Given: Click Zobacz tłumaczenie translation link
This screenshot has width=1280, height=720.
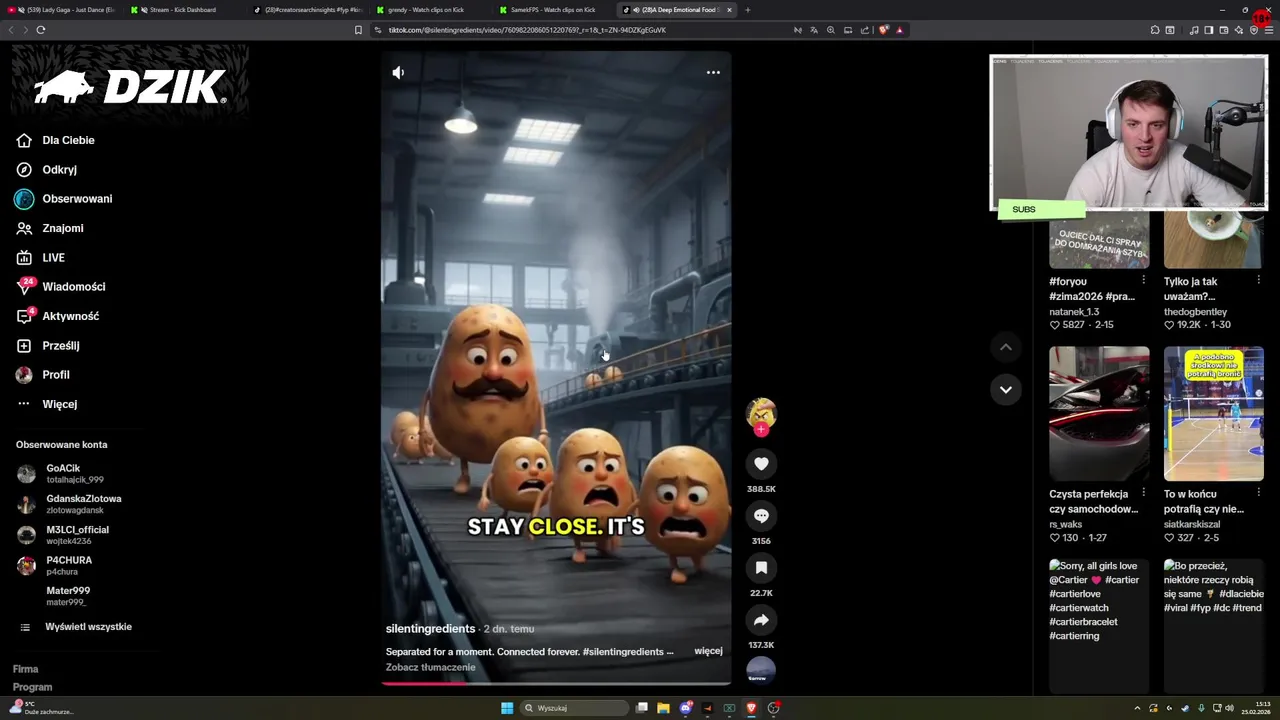Looking at the screenshot, I should (431, 667).
